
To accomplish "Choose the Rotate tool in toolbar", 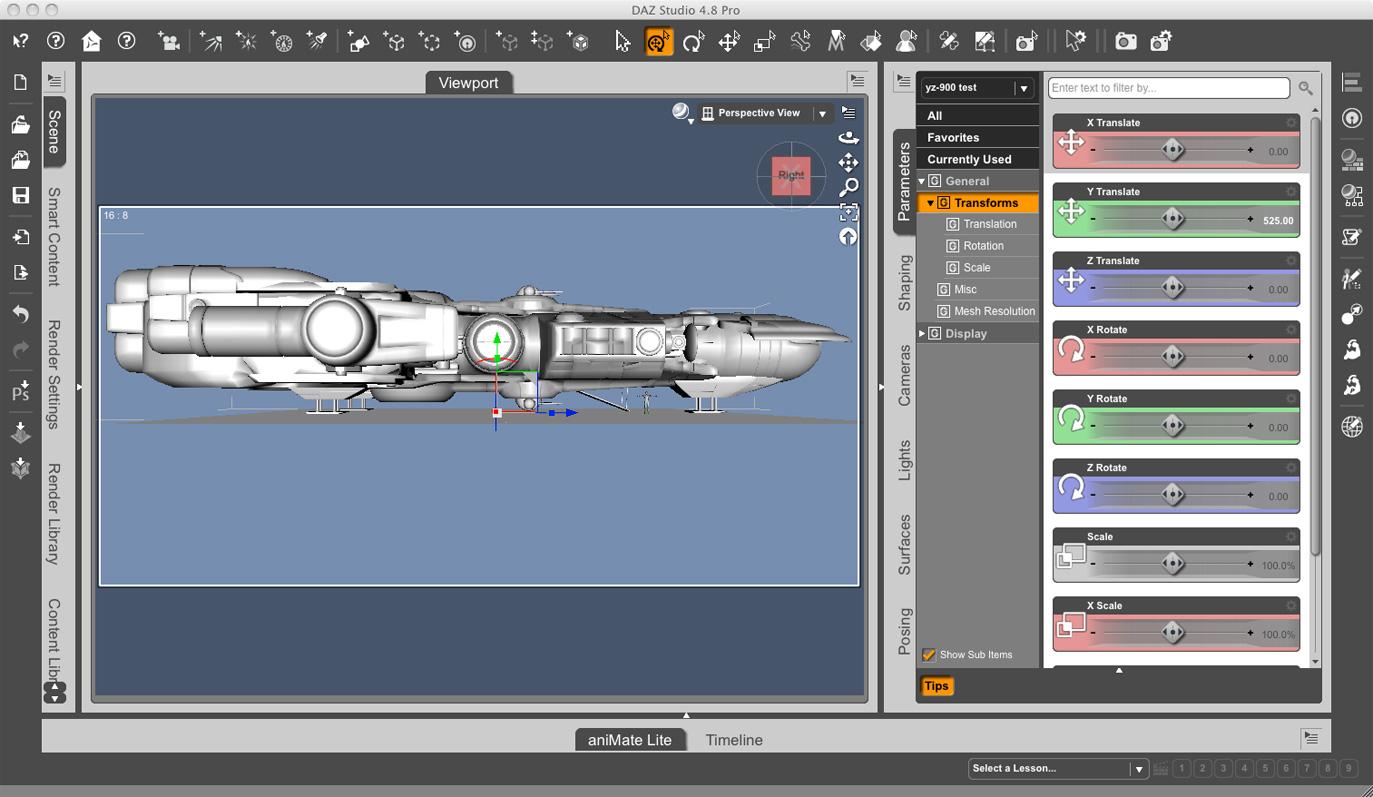I will coord(693,41).
